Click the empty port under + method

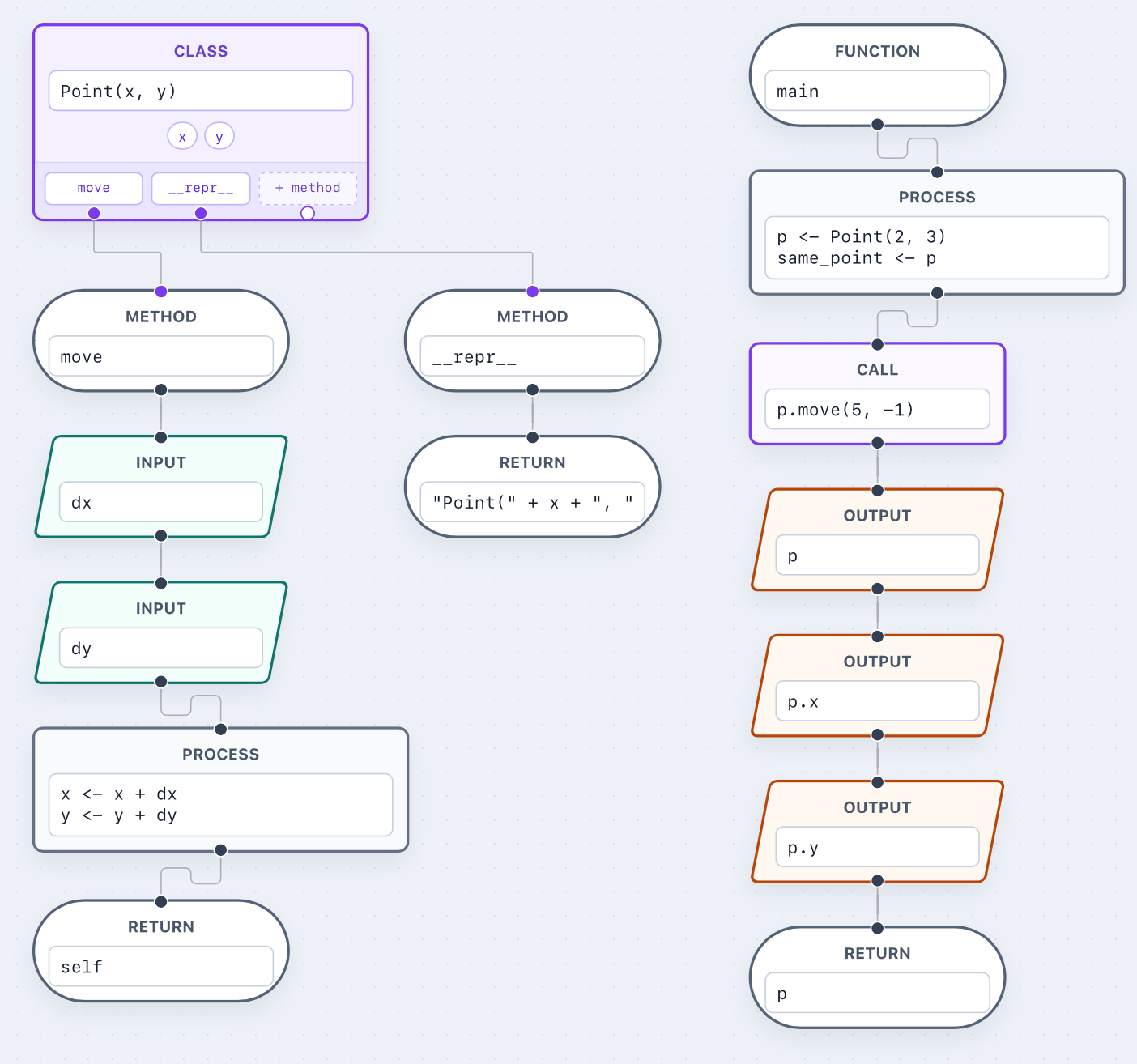point(308,213)
